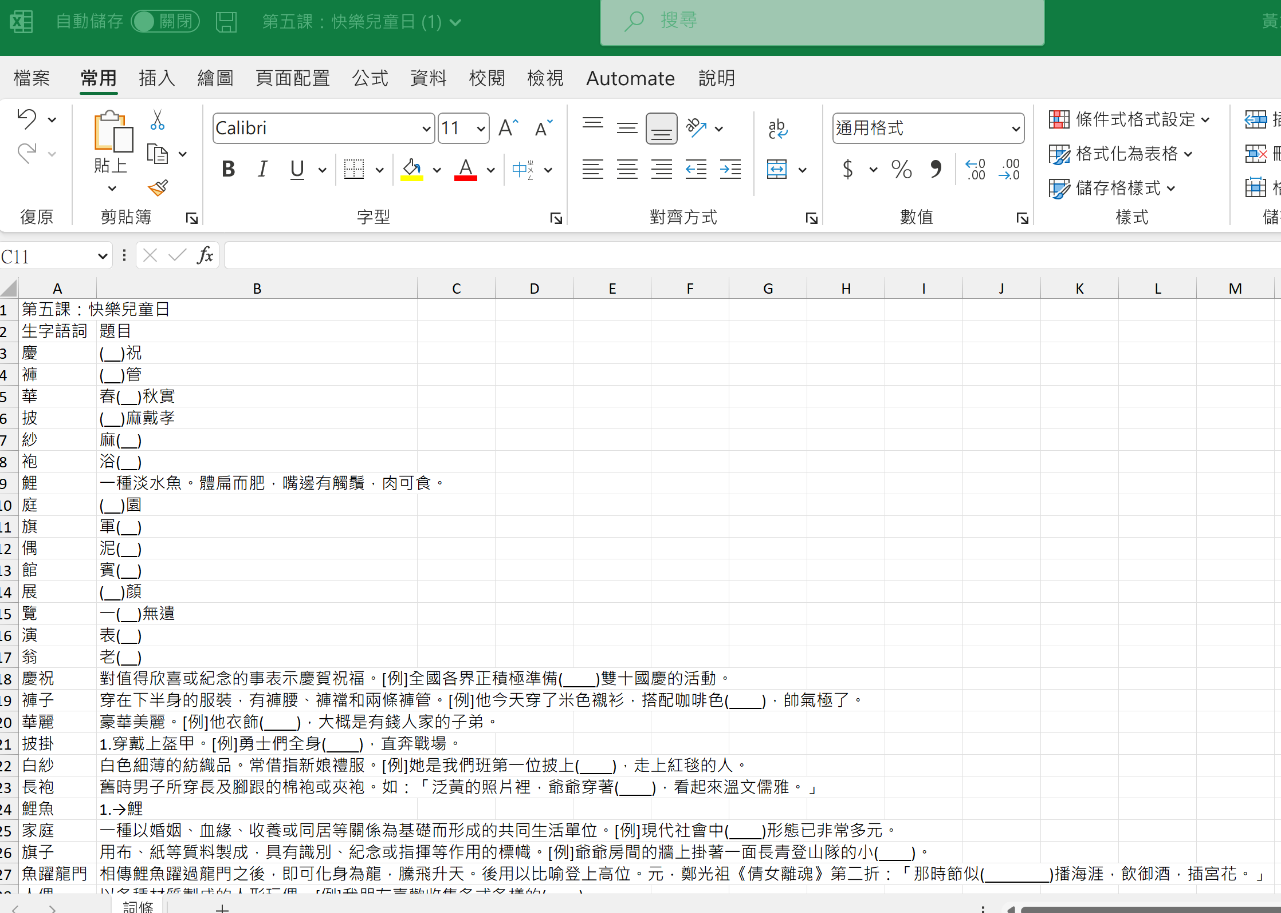This screenshot has height=913, width=1281.
Task: Click the search box in title bar
Action: [822, 22]
